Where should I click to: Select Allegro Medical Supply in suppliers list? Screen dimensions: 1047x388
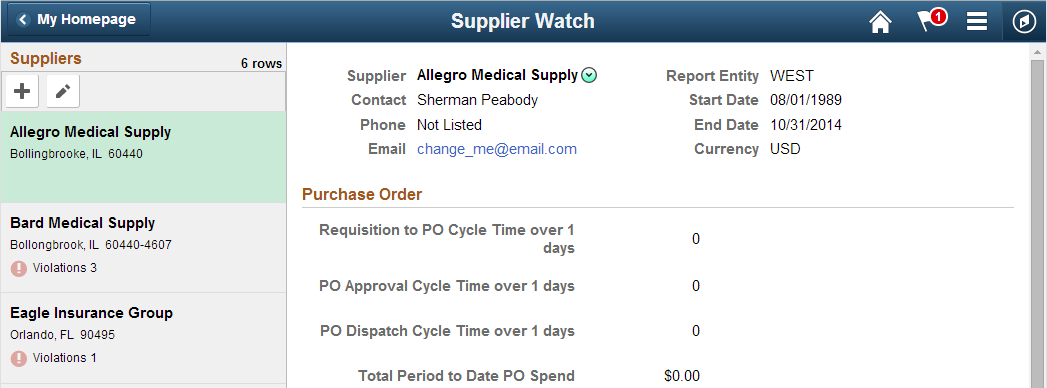point(144,157)
